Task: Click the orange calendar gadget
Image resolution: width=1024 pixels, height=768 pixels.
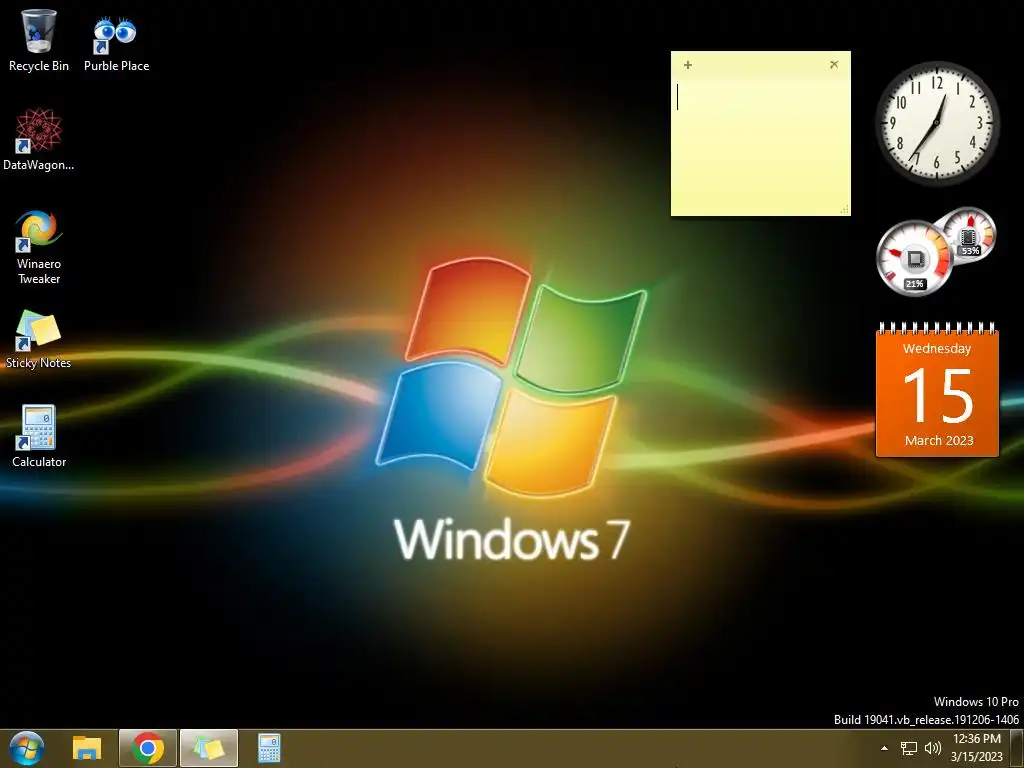Action: [937, 390]
